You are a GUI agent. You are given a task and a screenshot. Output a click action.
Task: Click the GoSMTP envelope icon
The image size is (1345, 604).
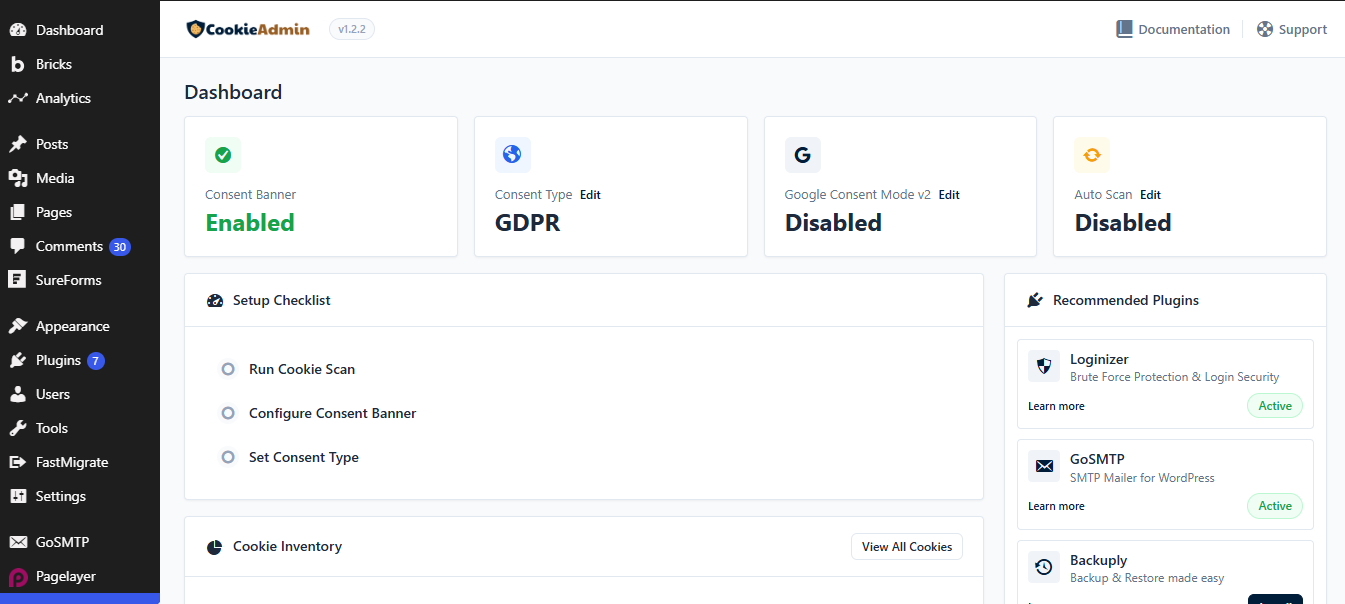[x=1044, y=466]
